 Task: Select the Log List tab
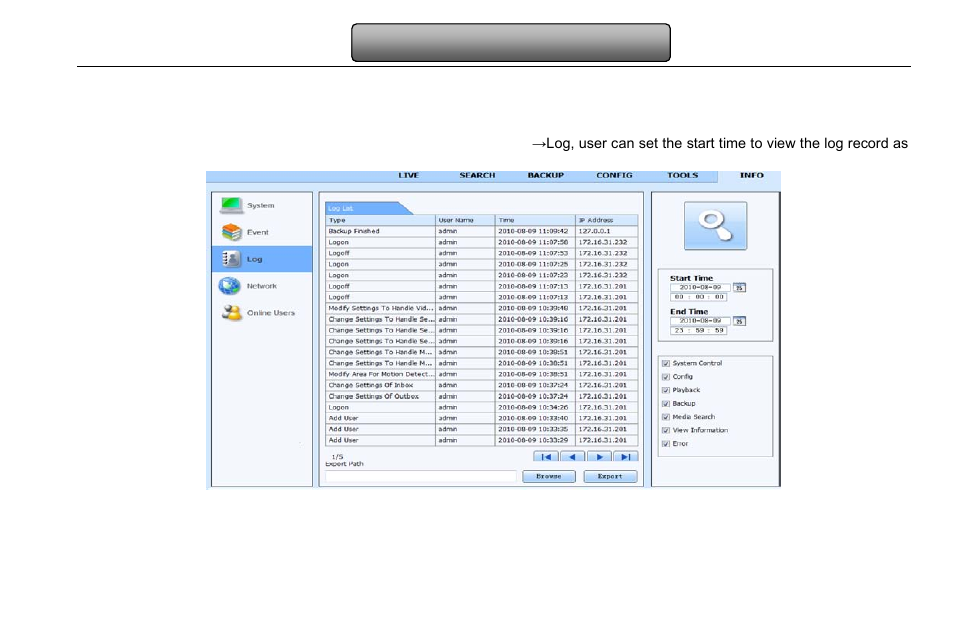tap(368, 208)
